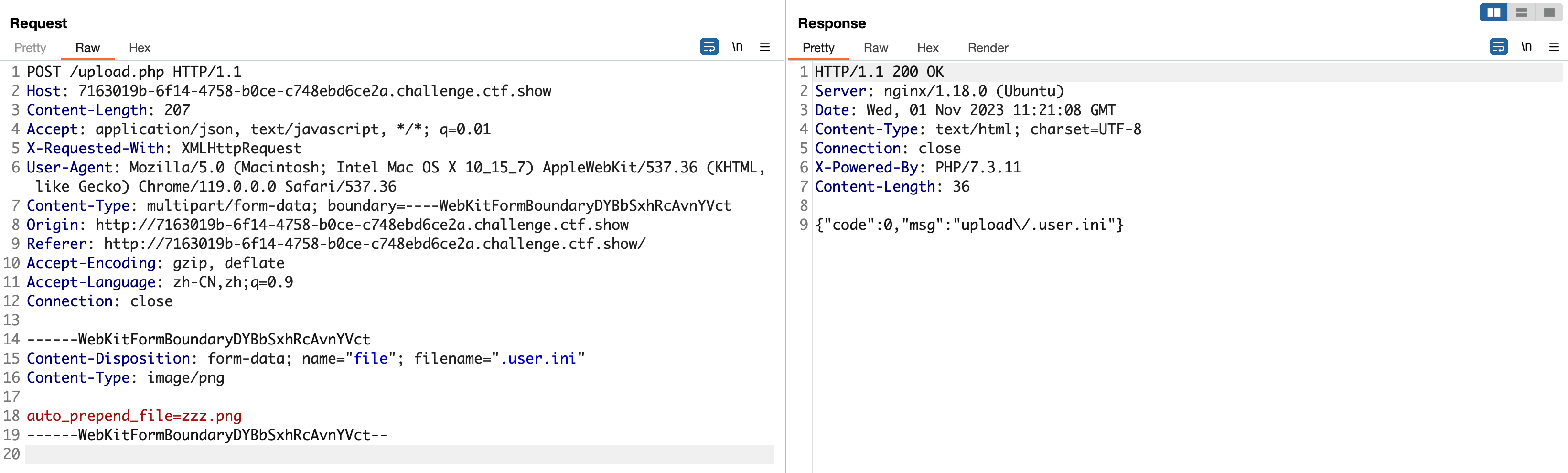Click 'X-Requested-With: XMLHttpRequest' header

[x=164, y=149]
